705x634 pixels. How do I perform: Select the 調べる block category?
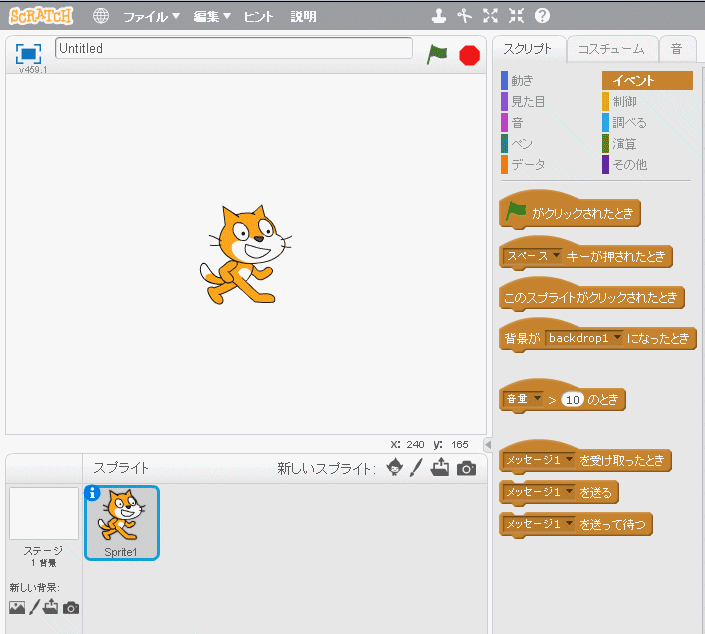[625, 123]
